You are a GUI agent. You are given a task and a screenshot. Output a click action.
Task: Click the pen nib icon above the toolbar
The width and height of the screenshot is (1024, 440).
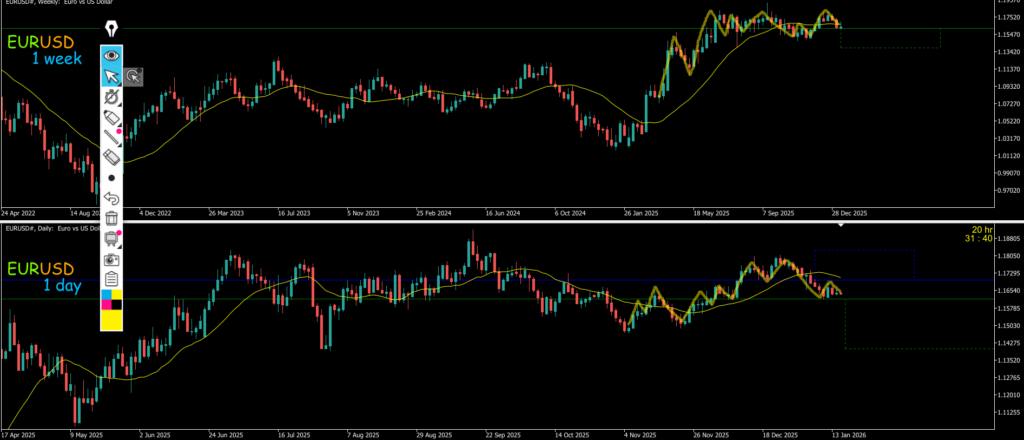click(111, 27)
